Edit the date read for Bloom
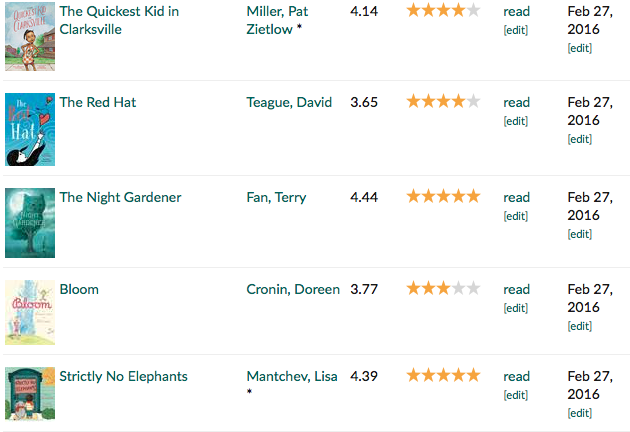The image size is (630, 432). (x=579, y=326)
